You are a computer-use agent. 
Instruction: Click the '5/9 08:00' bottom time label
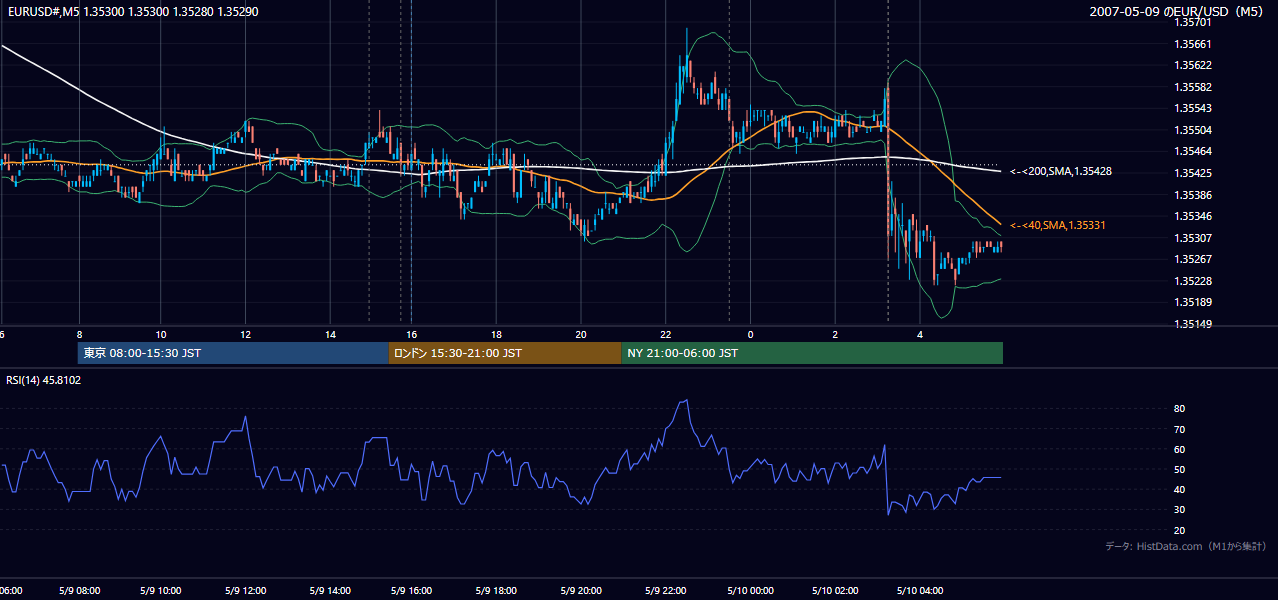78,591
